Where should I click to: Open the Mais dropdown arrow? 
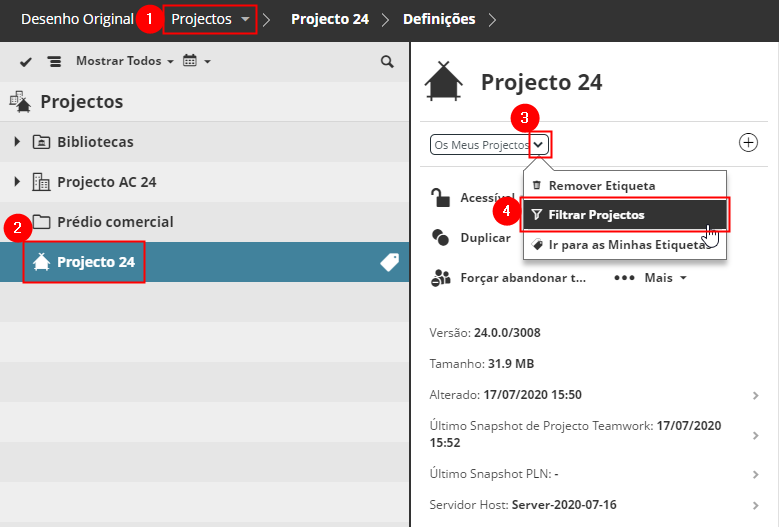click(x=684, y=278)
